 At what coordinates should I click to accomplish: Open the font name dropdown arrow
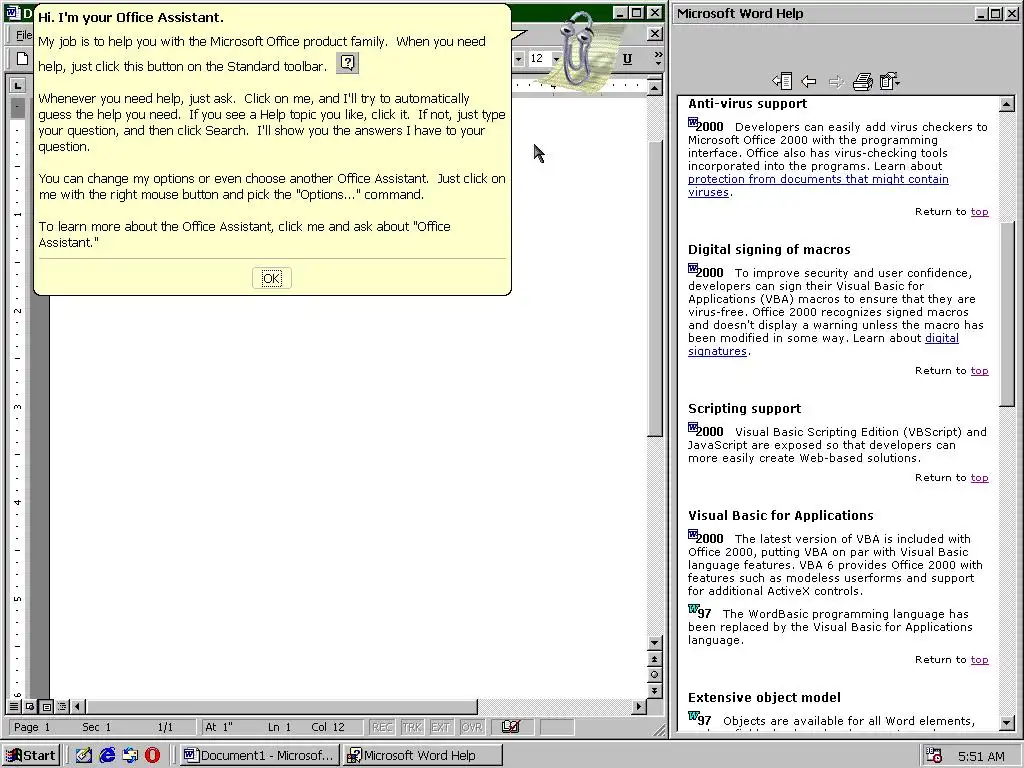click(x=519, y=59)
